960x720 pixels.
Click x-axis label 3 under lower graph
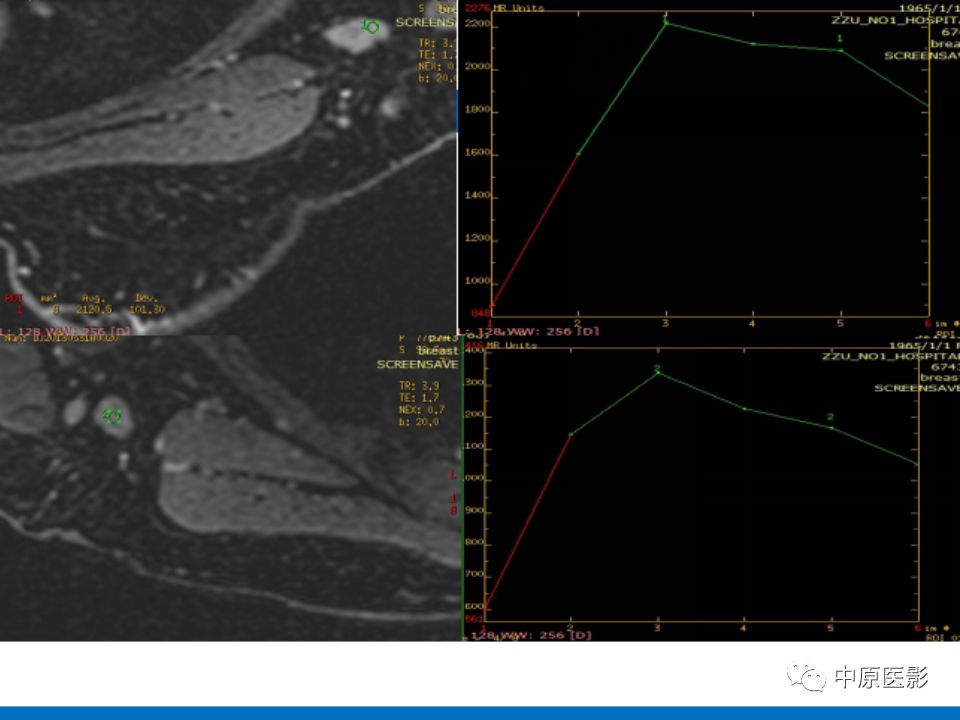pyautogui.click(x=658, y=628)
